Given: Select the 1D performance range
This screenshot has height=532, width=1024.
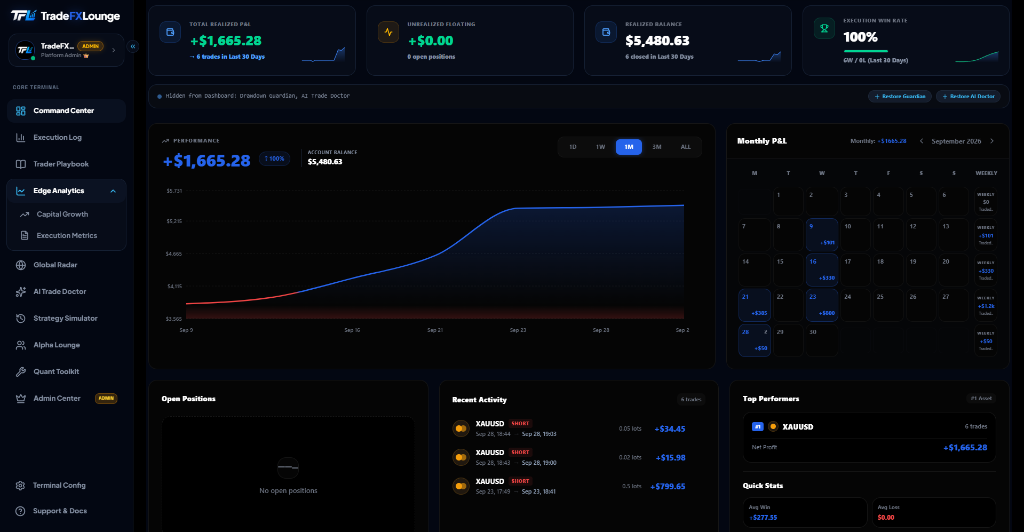Looking at the screenshot, I should tap(573, 148).
